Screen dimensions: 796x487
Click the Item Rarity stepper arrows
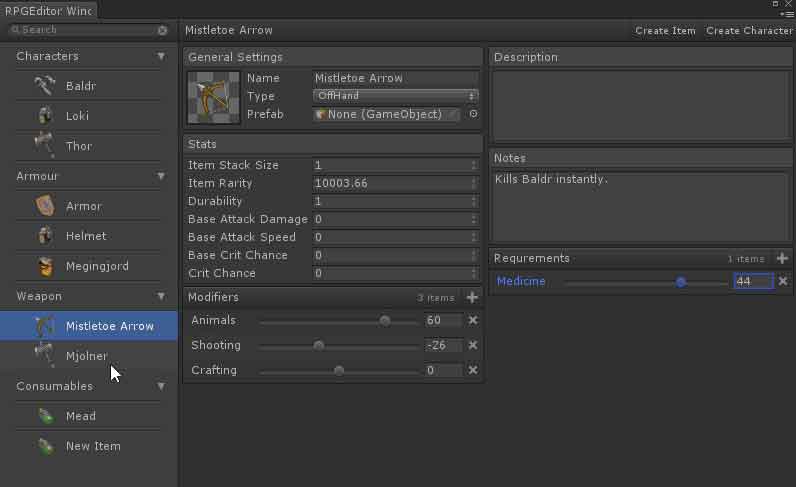474,183
